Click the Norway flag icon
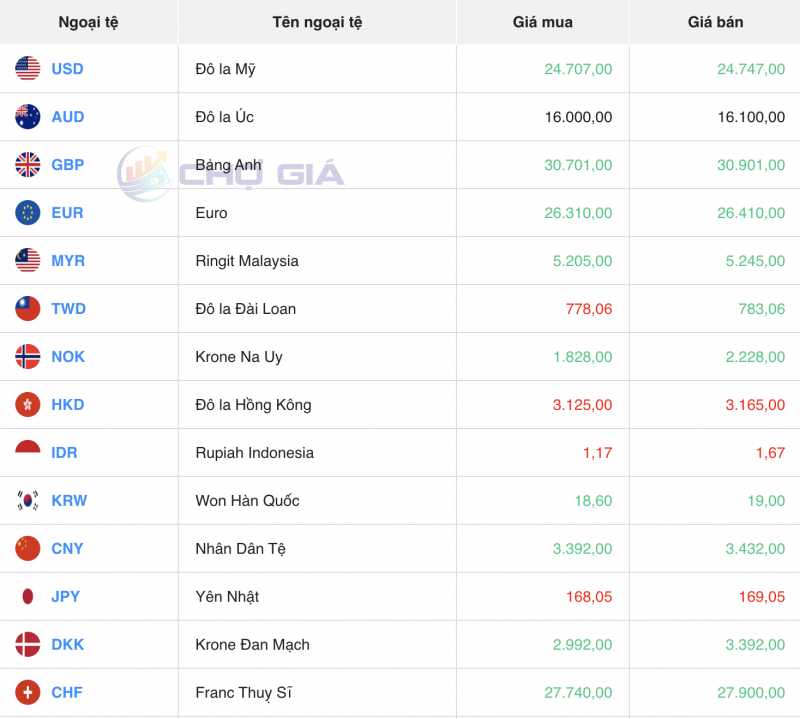The height and width of the screenshot is (719, 800). [x=28, y=357]
